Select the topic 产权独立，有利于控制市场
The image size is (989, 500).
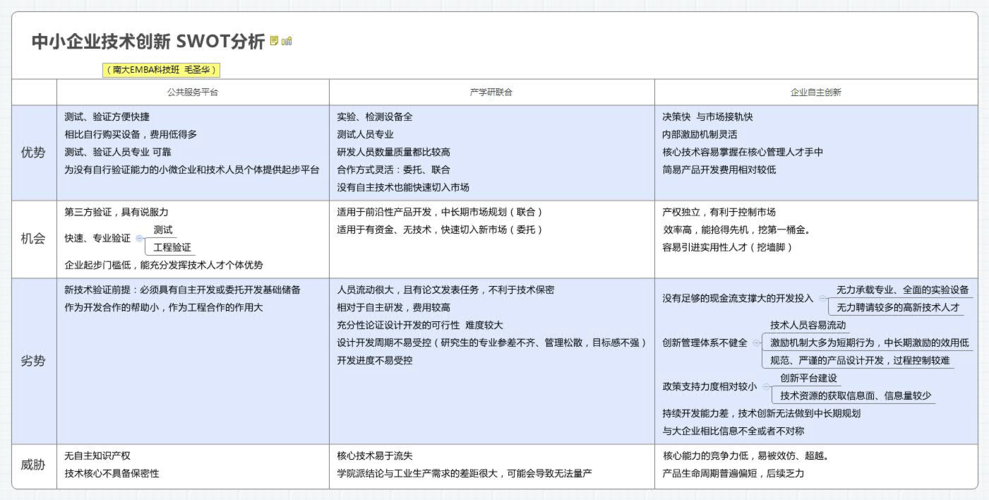click(718, 212)
